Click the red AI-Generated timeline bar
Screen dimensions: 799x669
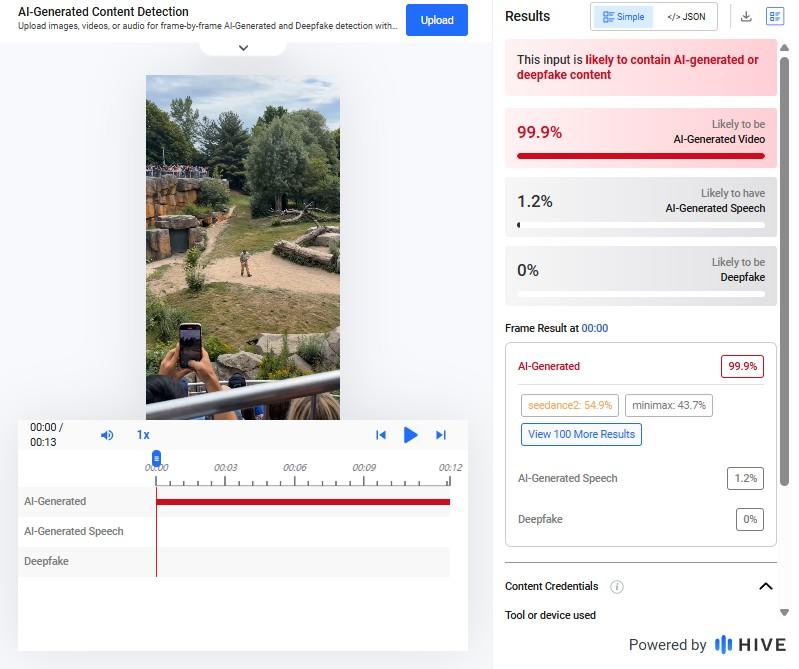pos(303,502)
